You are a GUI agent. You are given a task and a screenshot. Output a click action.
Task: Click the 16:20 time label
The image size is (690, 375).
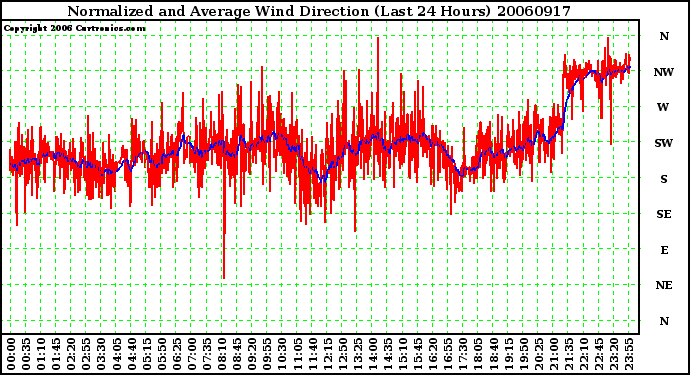tap(433, 354)
